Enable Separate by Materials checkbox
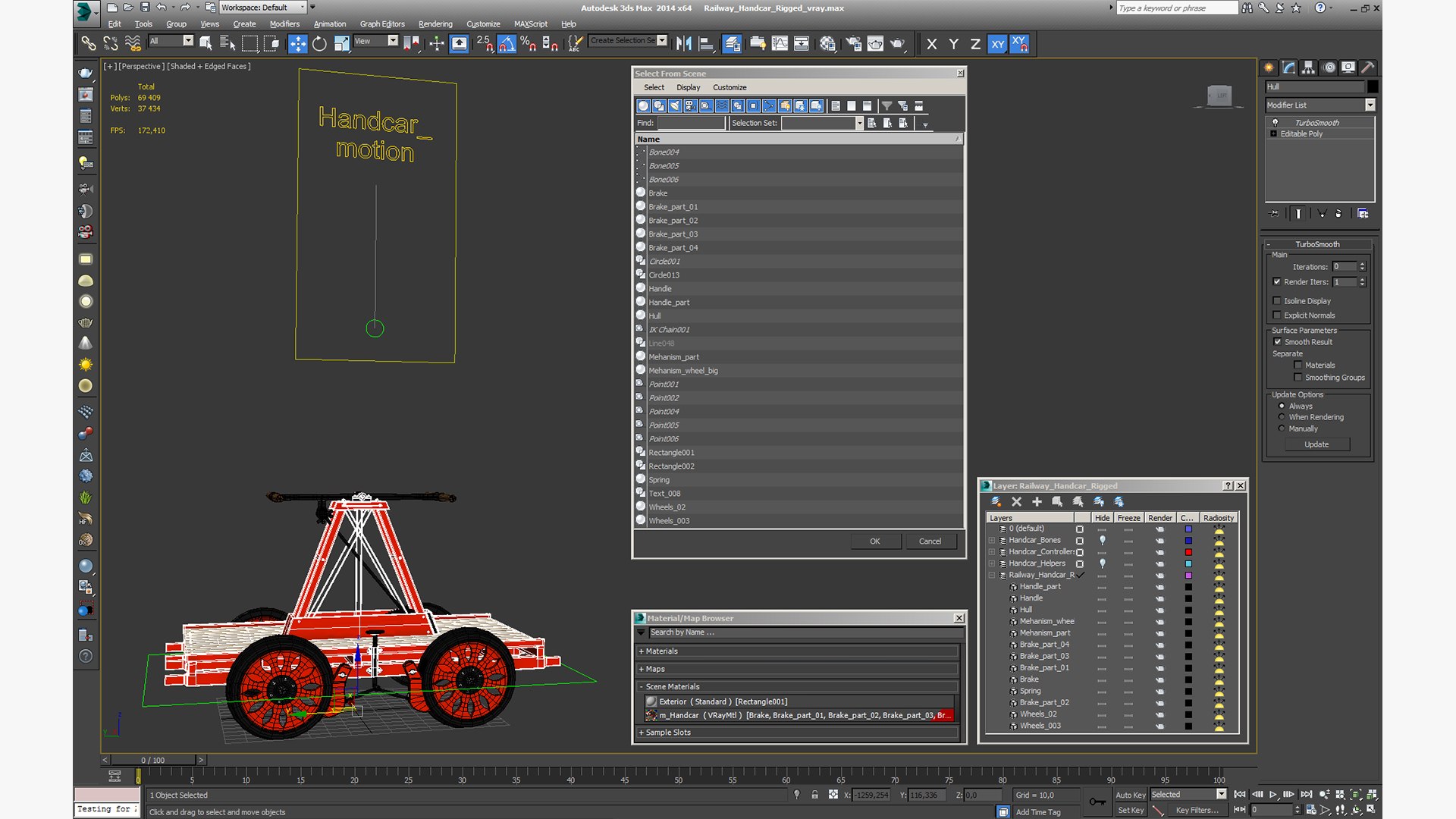The width and height of the screenshot is (1456, 819). (1298, 366)
